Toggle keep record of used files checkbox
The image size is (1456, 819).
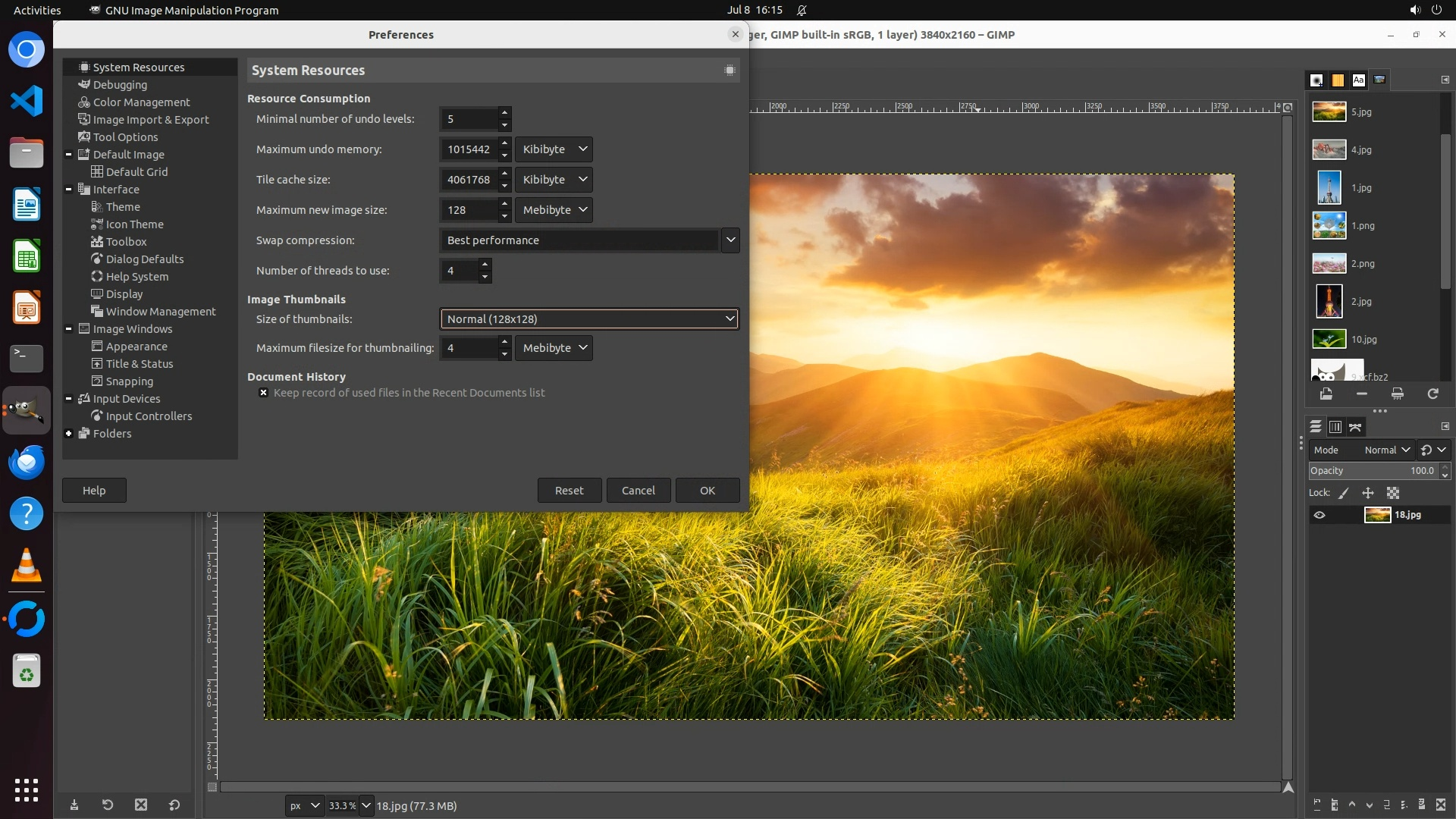(x=263, y=393)
